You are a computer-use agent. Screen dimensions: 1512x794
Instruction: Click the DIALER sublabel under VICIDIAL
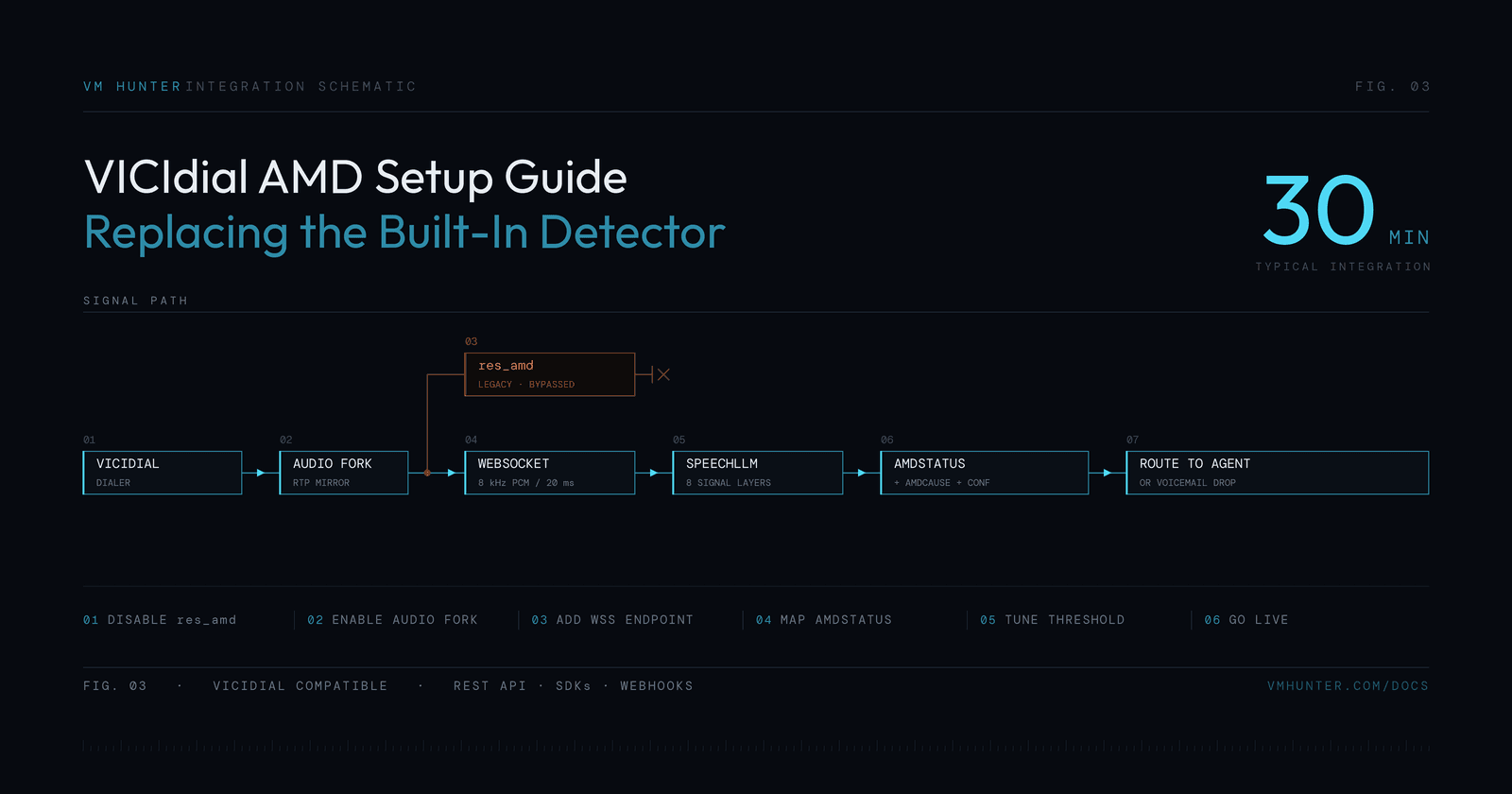tap(113, 483)
